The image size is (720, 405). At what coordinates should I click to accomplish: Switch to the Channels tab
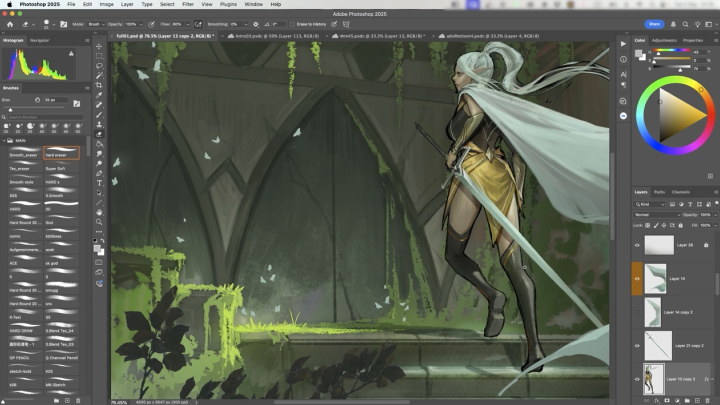coord(680,191)
